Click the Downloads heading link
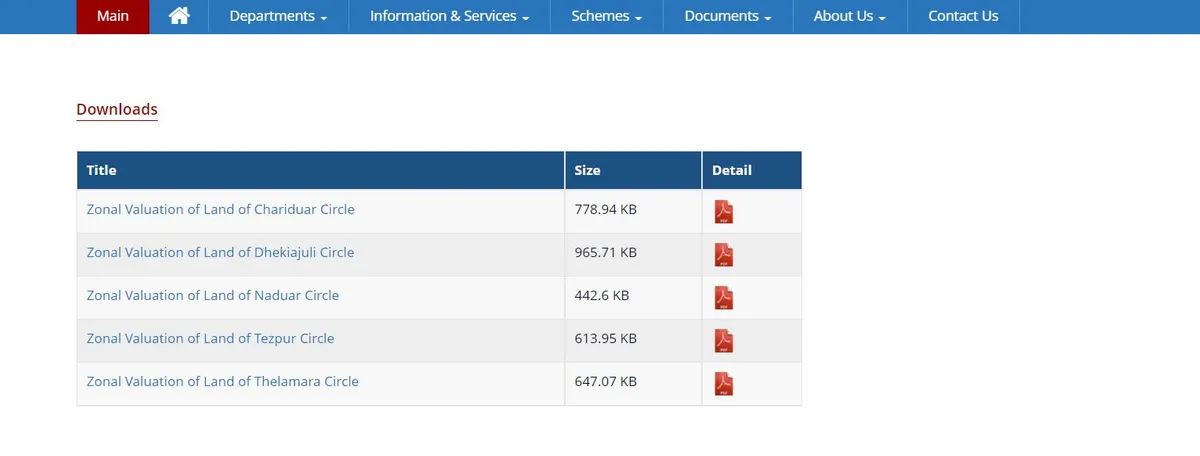 [x=117, y=110]
